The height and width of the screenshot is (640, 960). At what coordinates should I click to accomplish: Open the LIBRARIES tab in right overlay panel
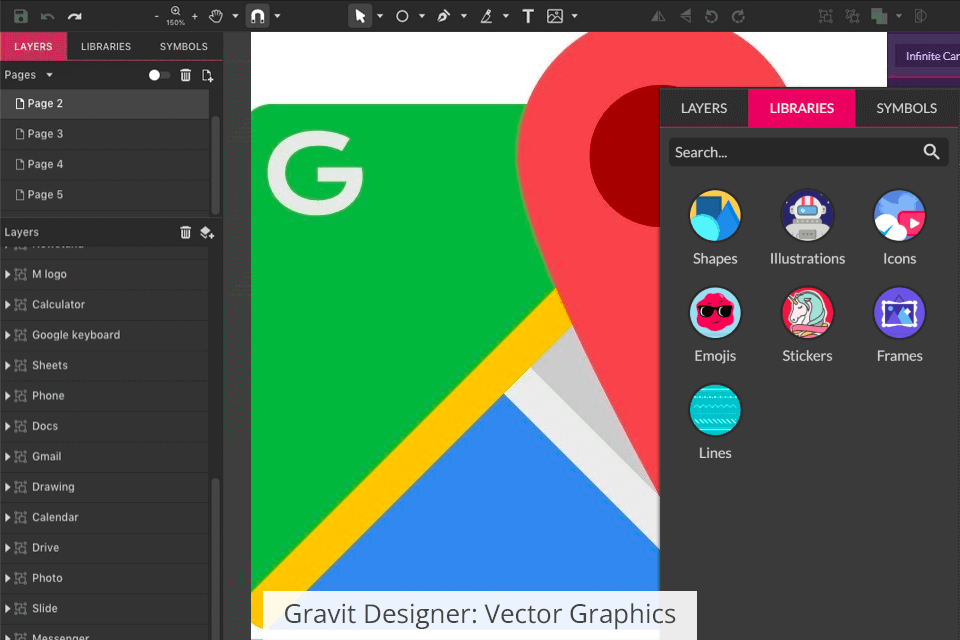tap(801, 108)
